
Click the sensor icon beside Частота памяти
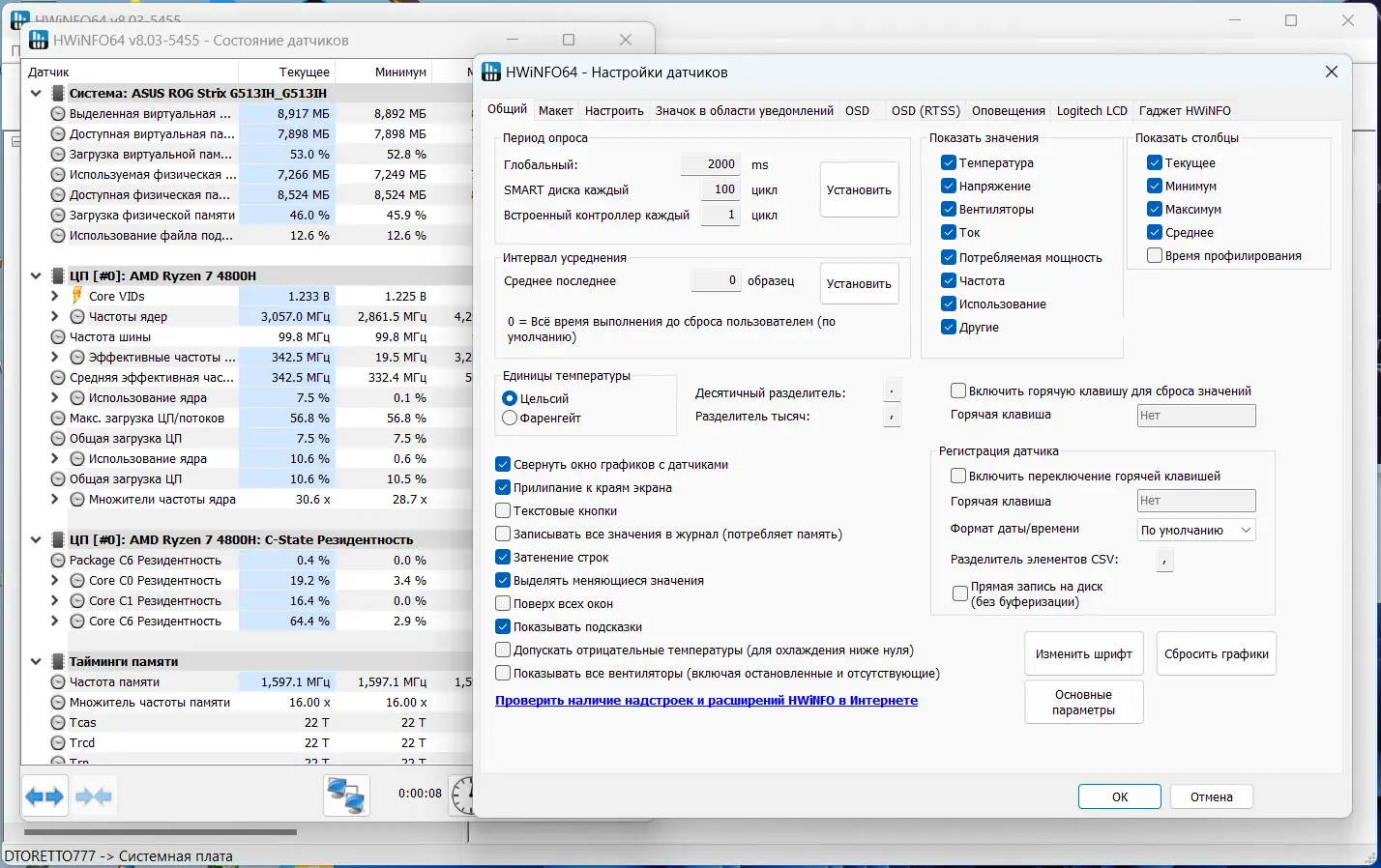[x=58, y=682]
